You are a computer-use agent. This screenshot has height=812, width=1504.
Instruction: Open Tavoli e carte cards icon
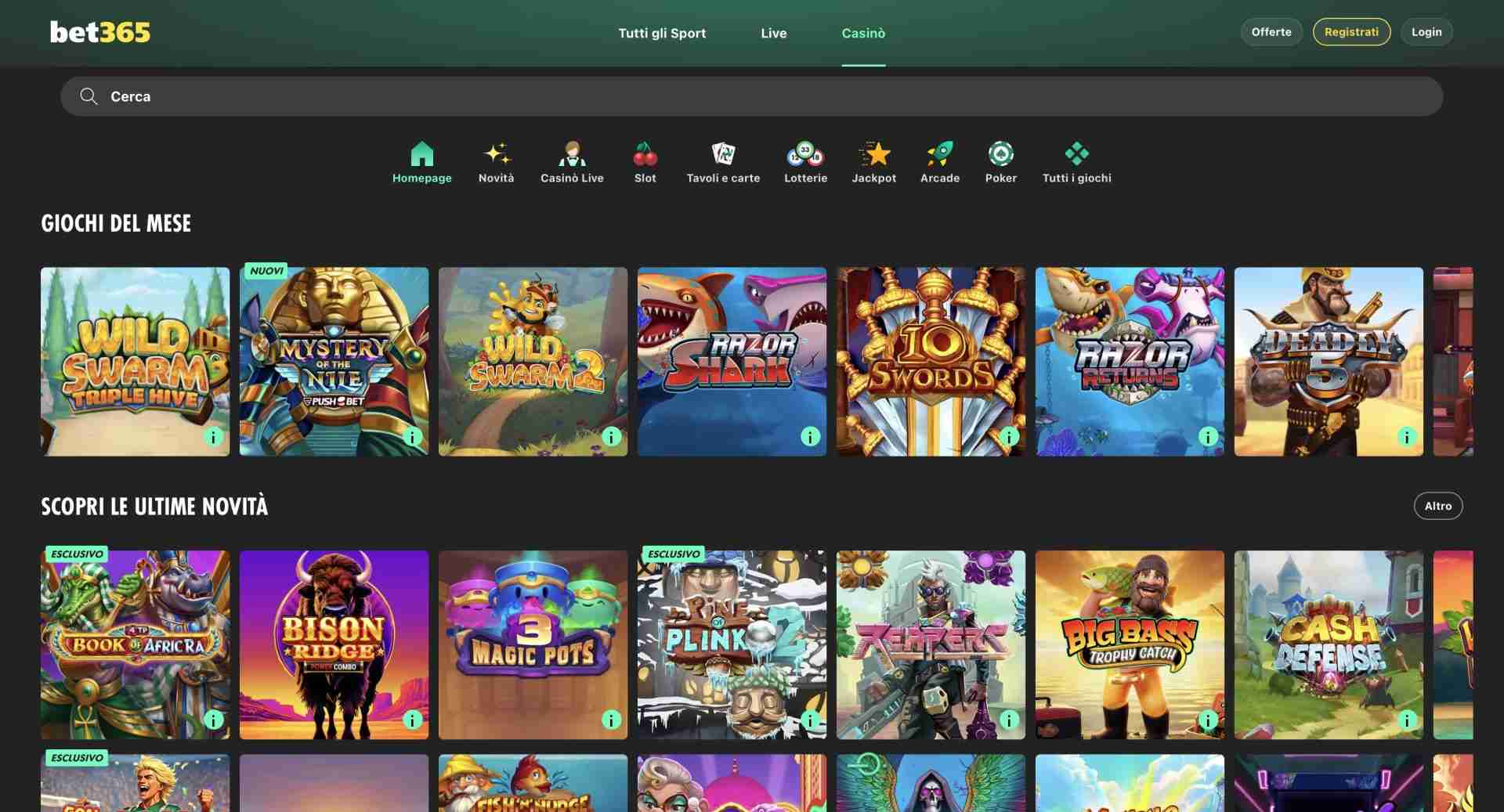[x=723, y=153]
